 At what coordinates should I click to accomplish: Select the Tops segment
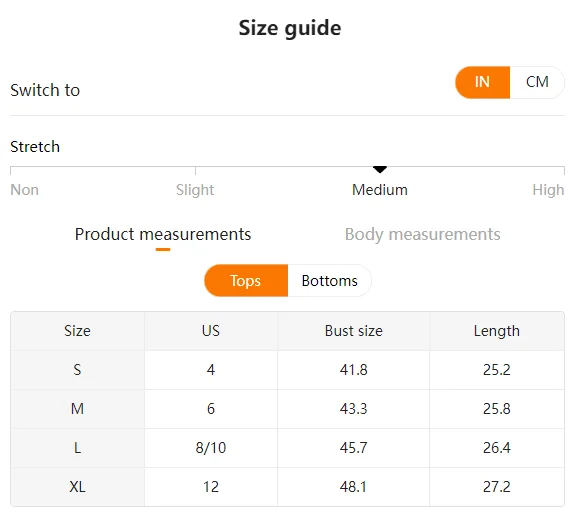(x=246, y=281)
